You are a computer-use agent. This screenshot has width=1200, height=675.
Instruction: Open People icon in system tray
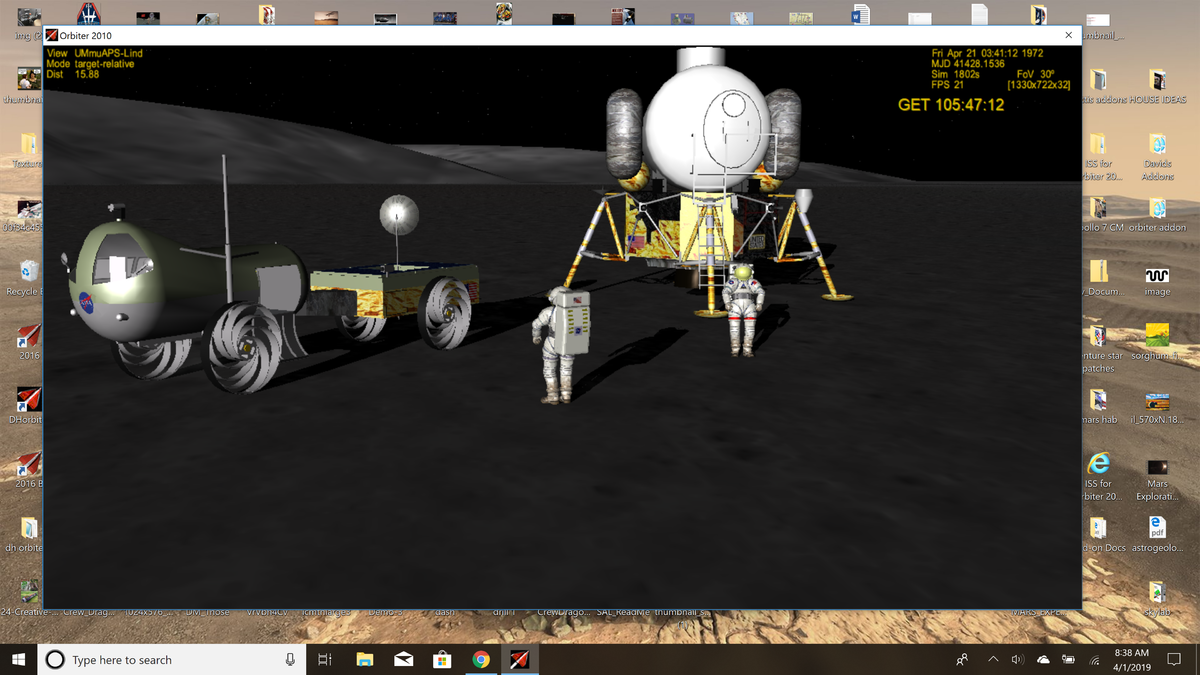click(962, 659)
